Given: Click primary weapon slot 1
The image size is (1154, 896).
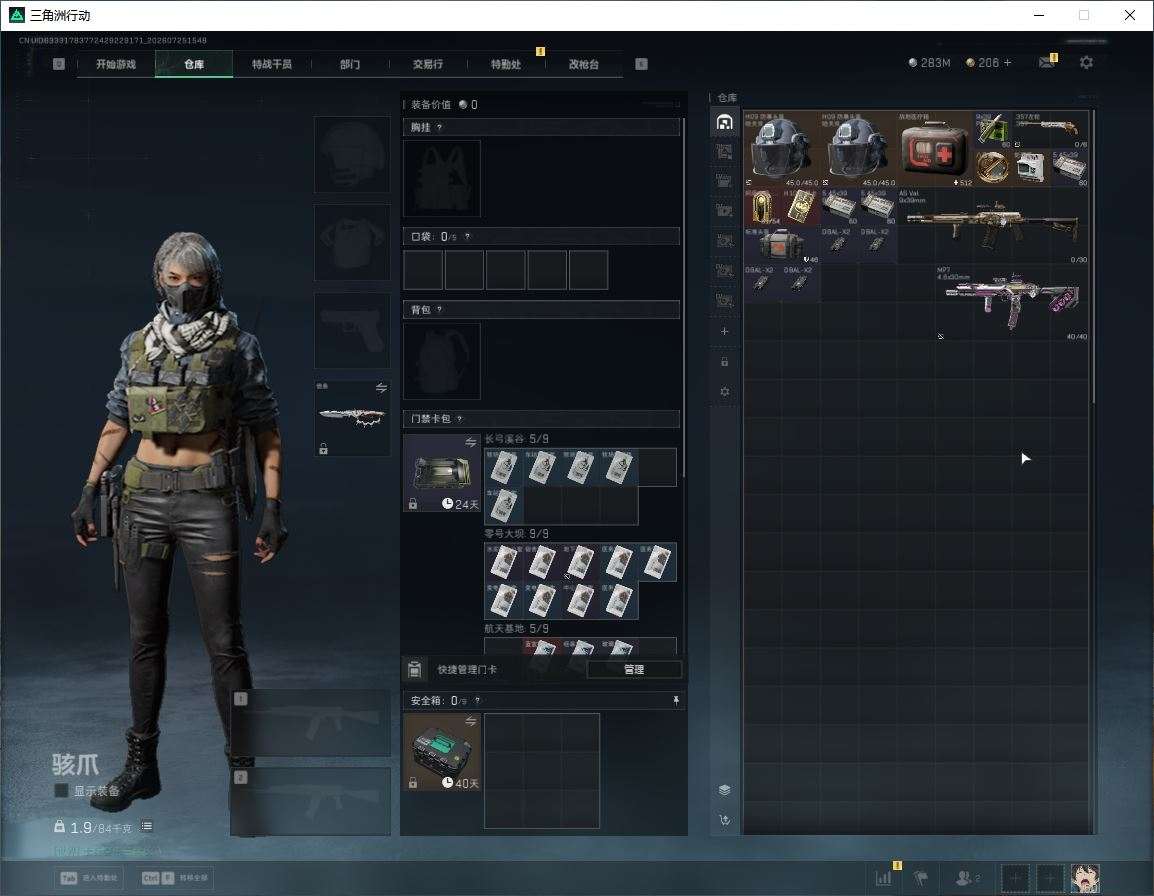Looking at the screenshot, I should 311,723.
